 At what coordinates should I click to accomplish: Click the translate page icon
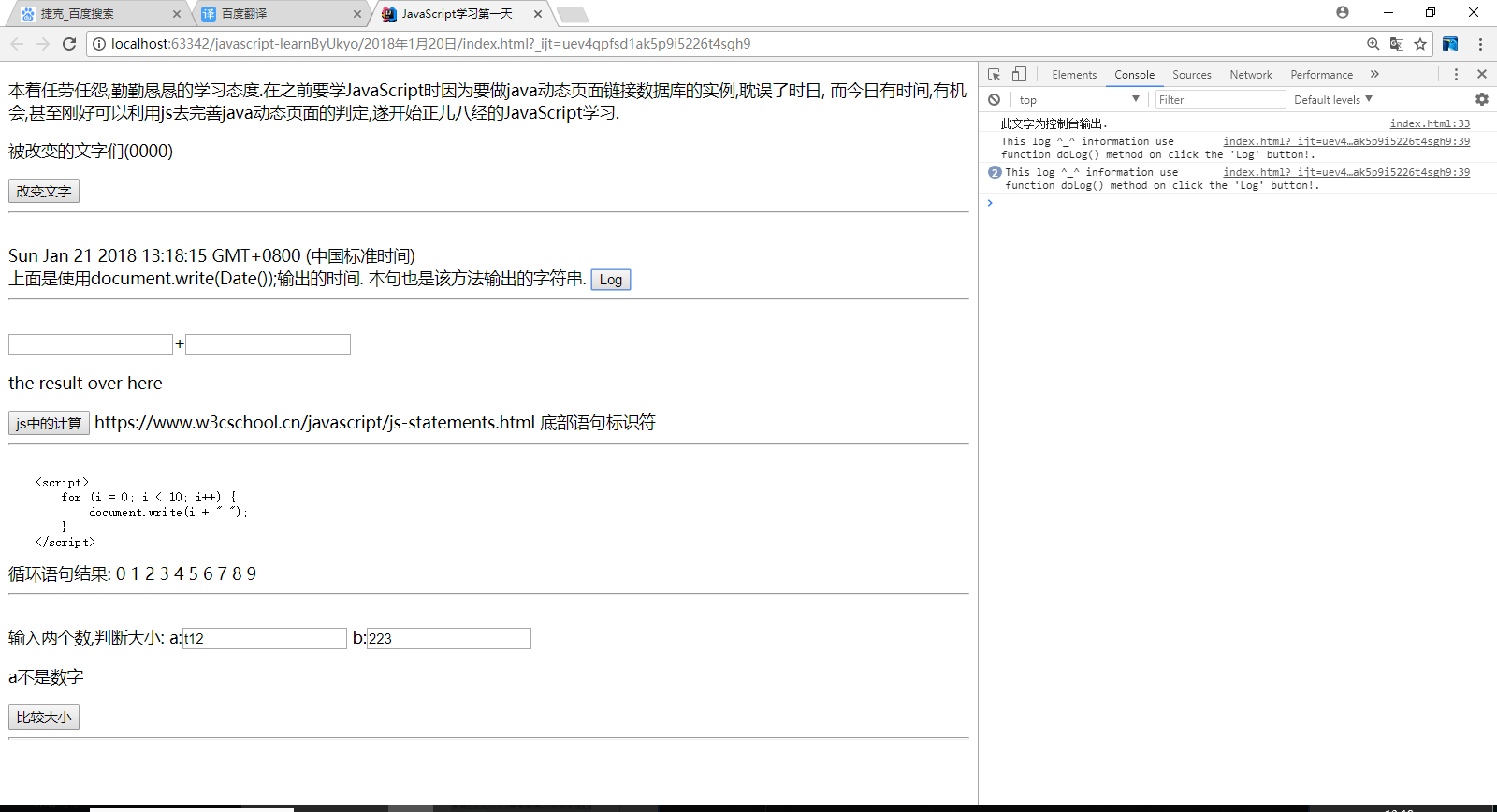[1397, 44]
